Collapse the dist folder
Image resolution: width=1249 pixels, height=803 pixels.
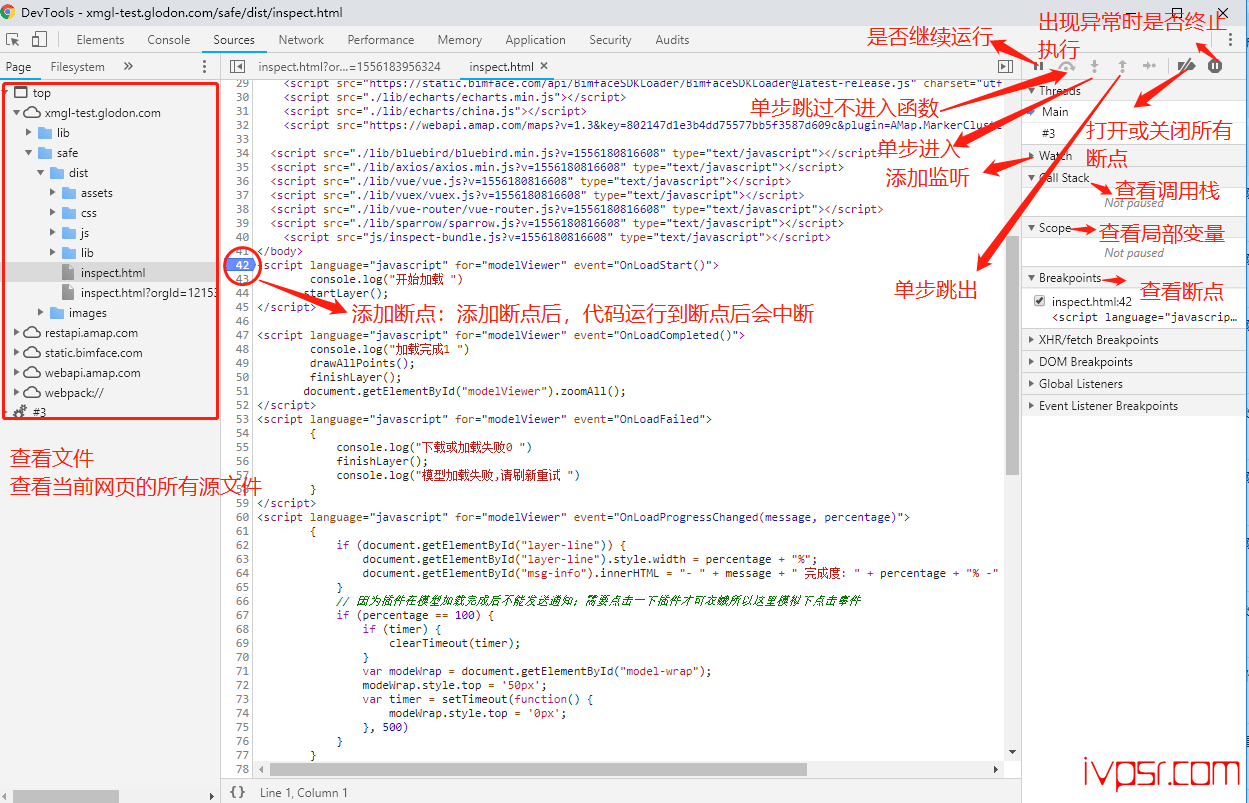pos(41,173)
